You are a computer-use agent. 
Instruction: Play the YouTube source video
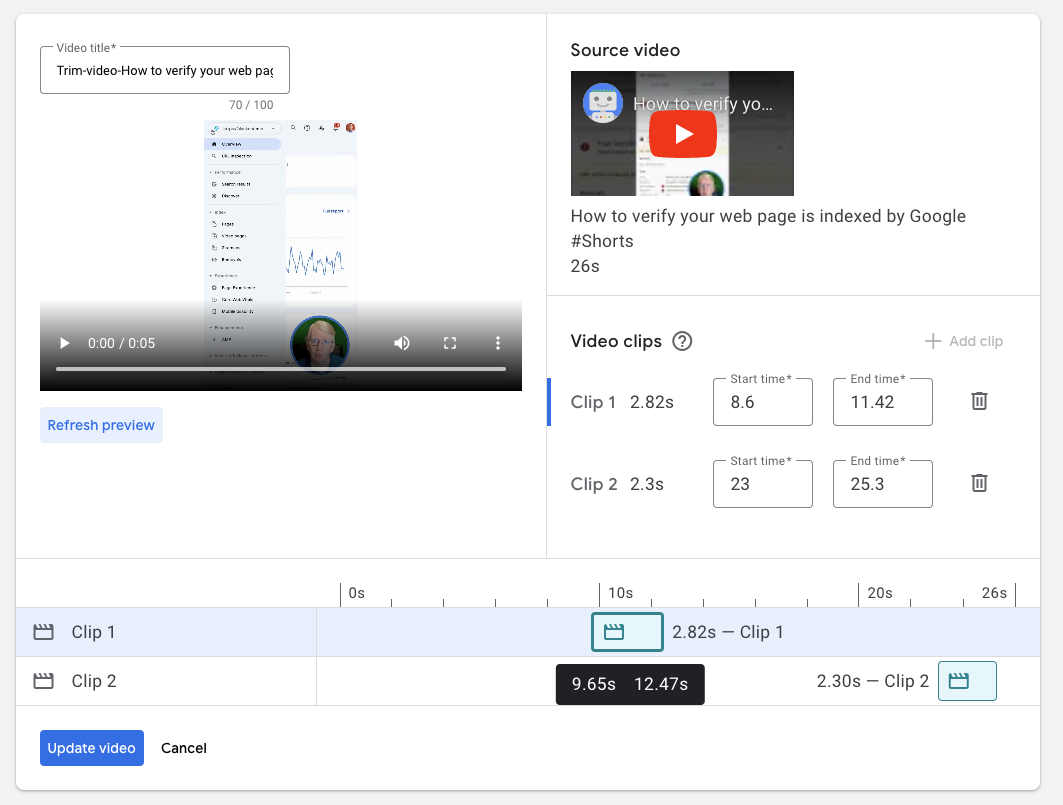click(x=683, y=134)
